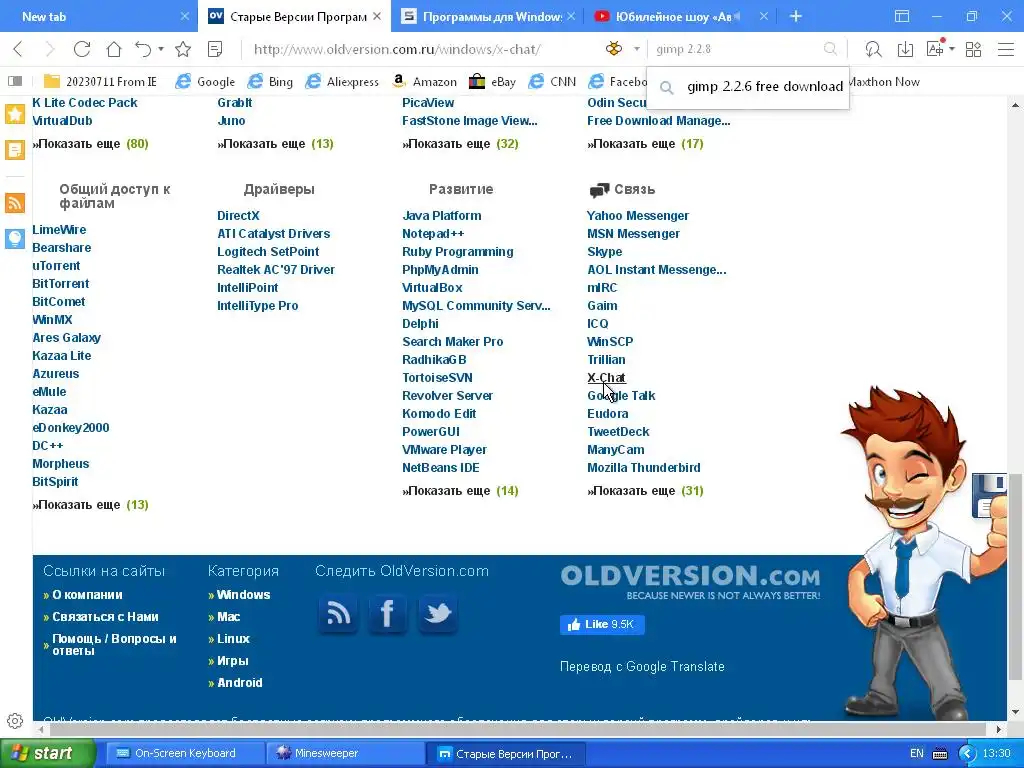The height and width of the screenshot is (768, 1024).
Task: Click the horizontal scrollbar at page bottom
Action: [516, 729]
